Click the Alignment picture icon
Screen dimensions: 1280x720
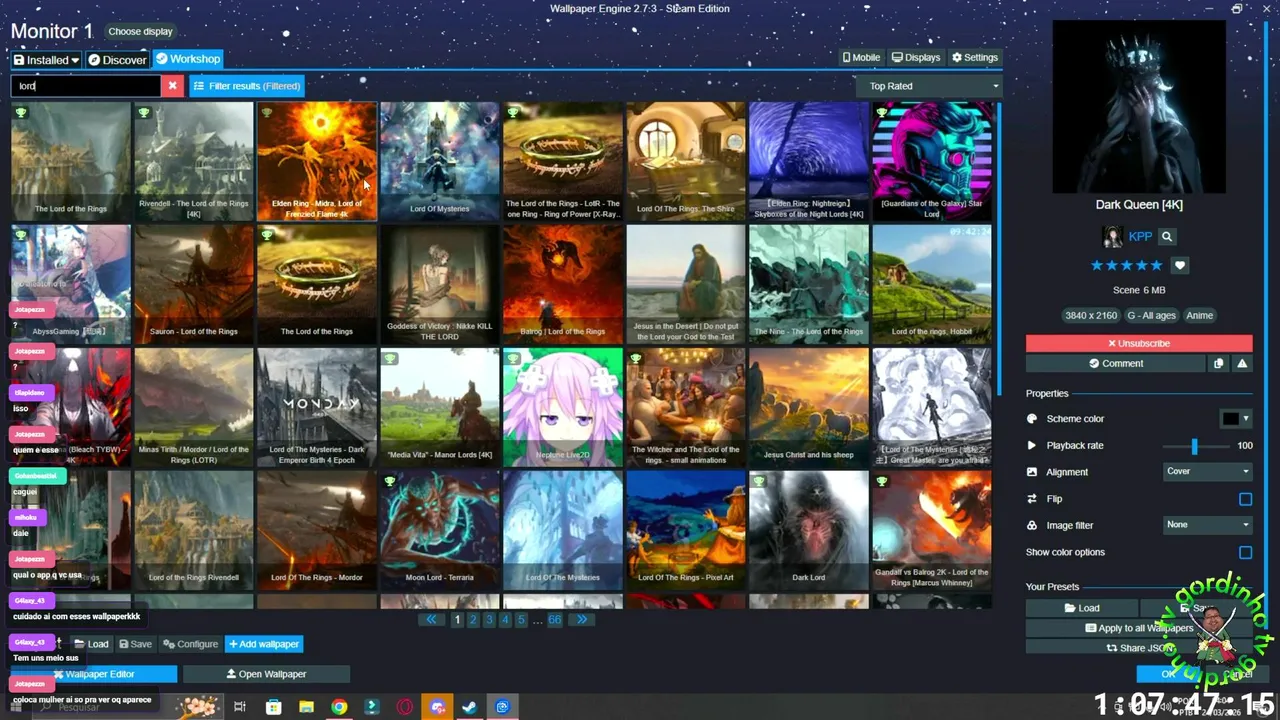tap(1032, 472)
